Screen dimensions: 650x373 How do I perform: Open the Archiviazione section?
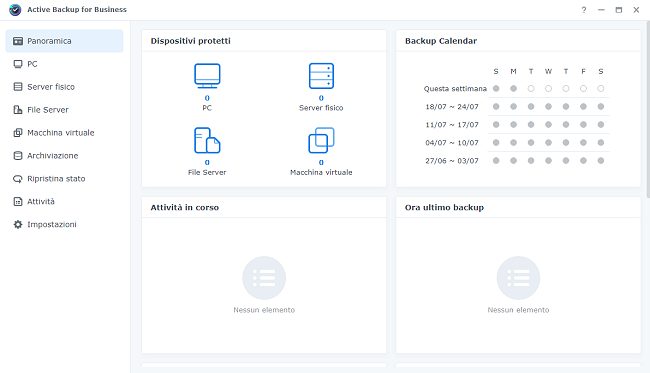[x=64, y=155]
